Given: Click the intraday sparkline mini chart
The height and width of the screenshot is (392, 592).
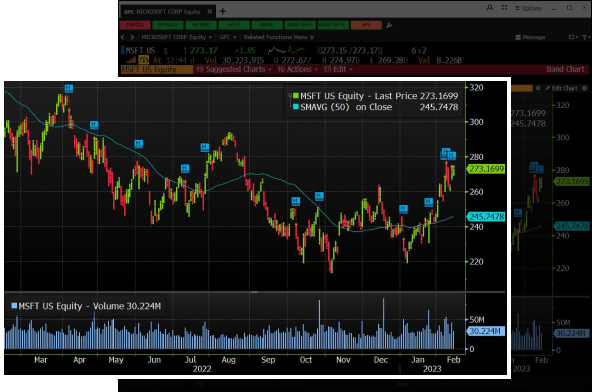Looking at the screenshot, I should (286, 50).
